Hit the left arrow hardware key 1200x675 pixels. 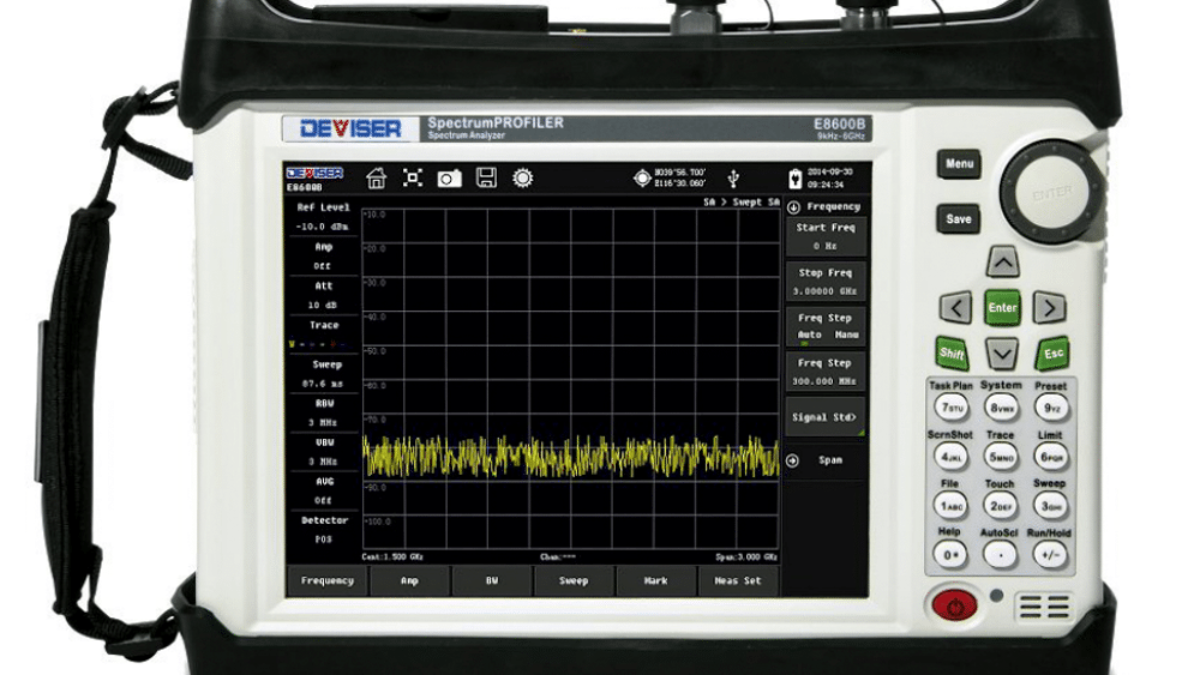[x=956, y=308]
